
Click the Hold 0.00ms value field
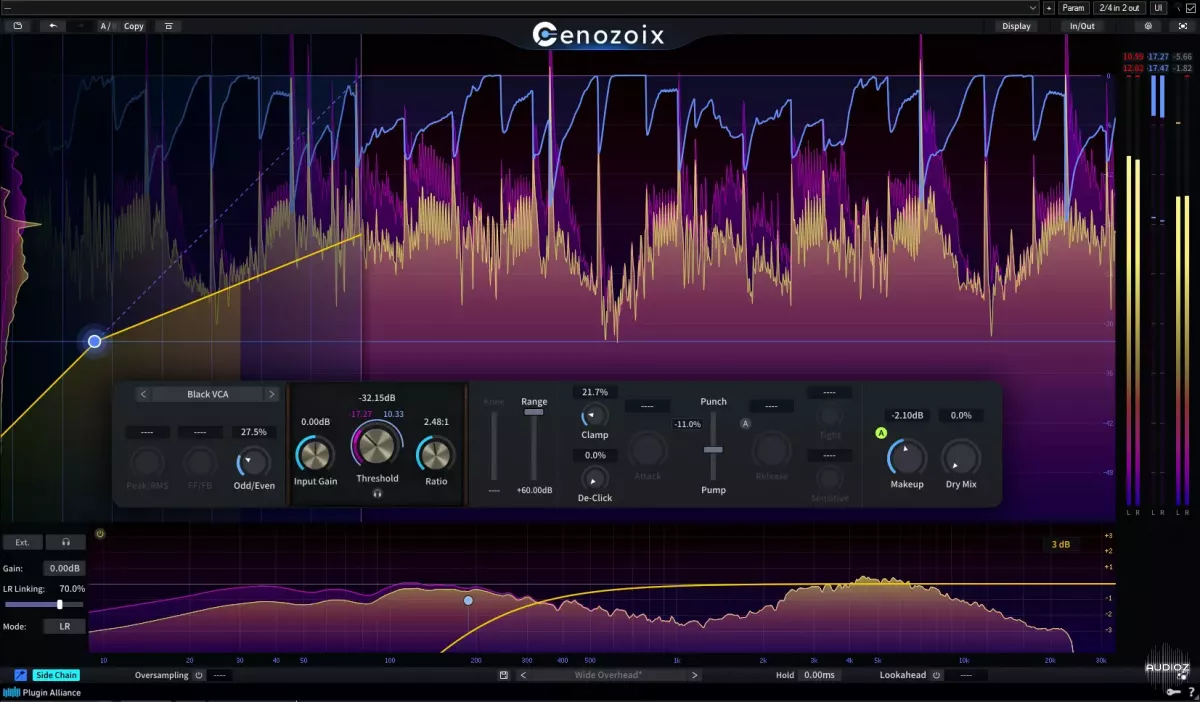pos(818,675)
